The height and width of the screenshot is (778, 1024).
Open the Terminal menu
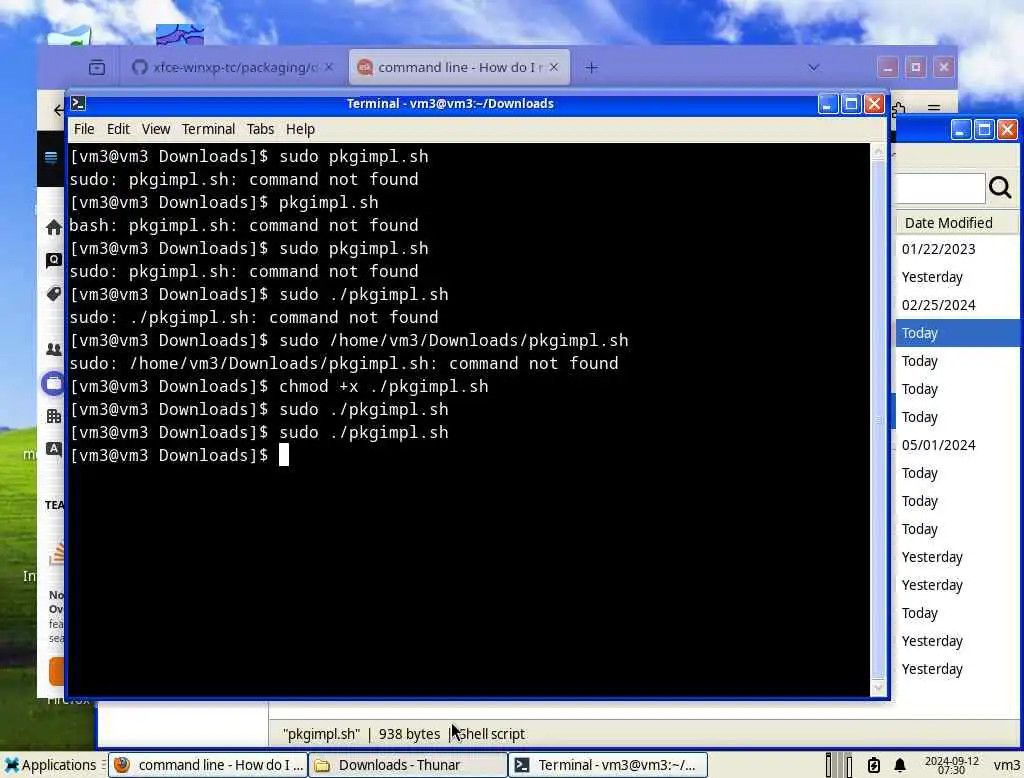point(208,129)
